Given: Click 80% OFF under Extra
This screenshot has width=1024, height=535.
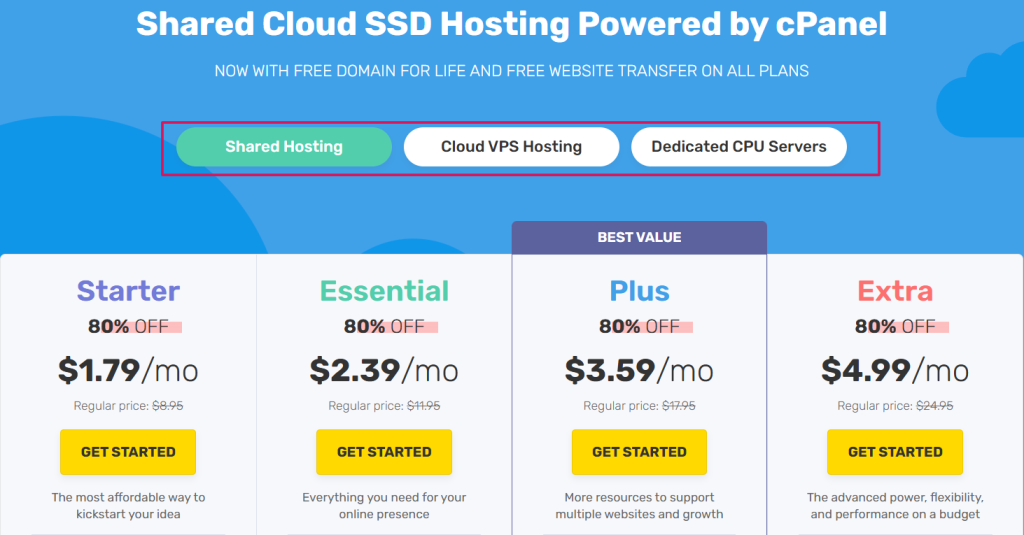Looking at the screenshot, I should [895, 326].
